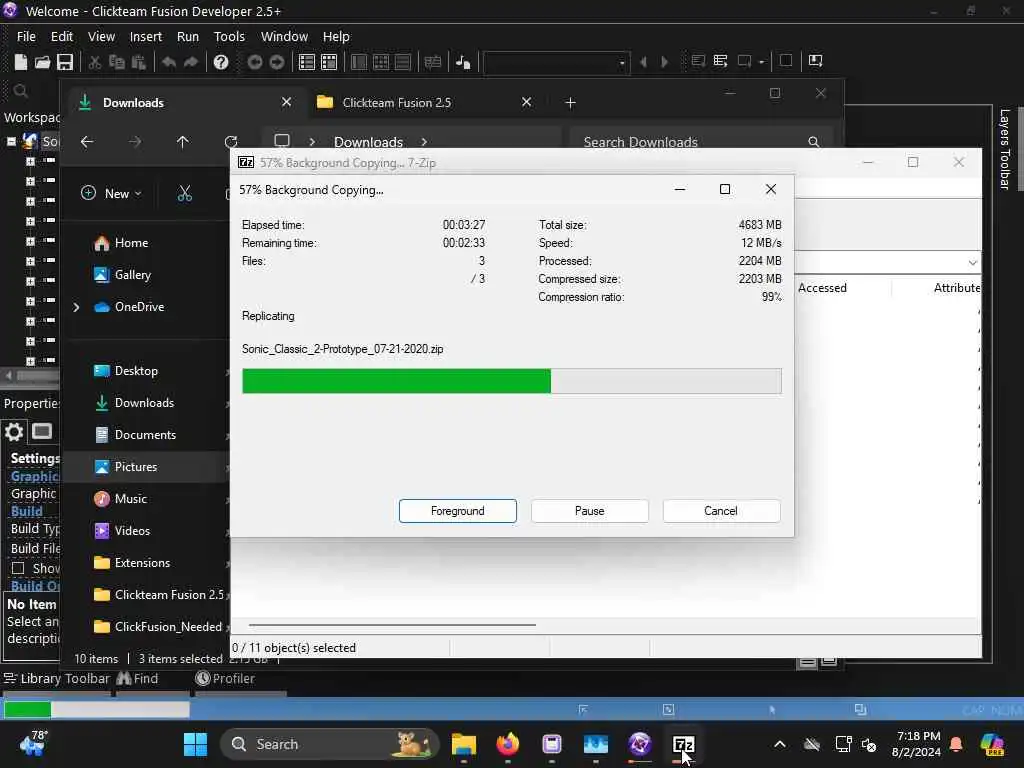Click the Undo arrow in Fusion toolbar
The height and width of the screenshot is (768, 1024).
pyautogui.click(x=169, y=61)
